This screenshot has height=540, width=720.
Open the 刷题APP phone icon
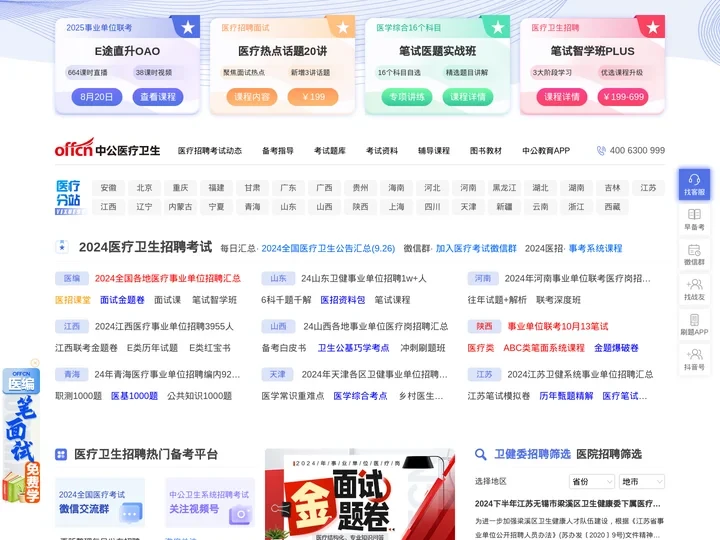[694, 320]
